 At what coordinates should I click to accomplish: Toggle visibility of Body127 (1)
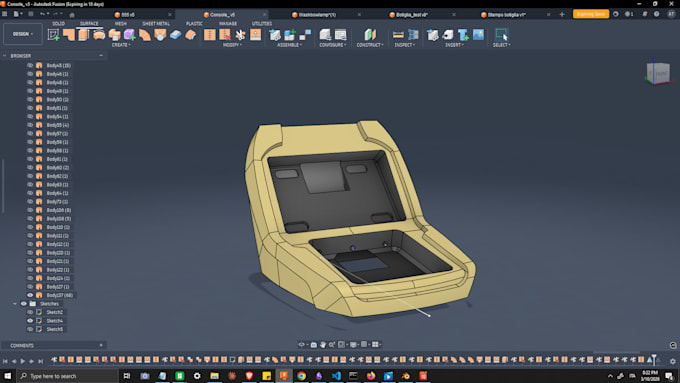click(30, 287)
